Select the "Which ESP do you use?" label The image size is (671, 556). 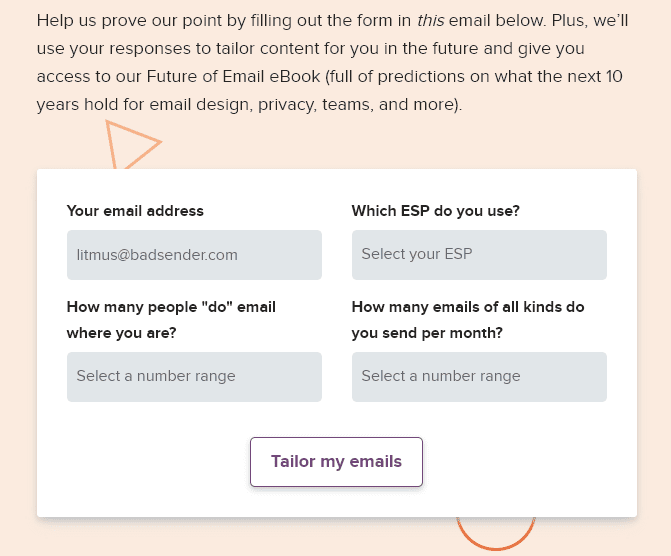tap(436, 211)
